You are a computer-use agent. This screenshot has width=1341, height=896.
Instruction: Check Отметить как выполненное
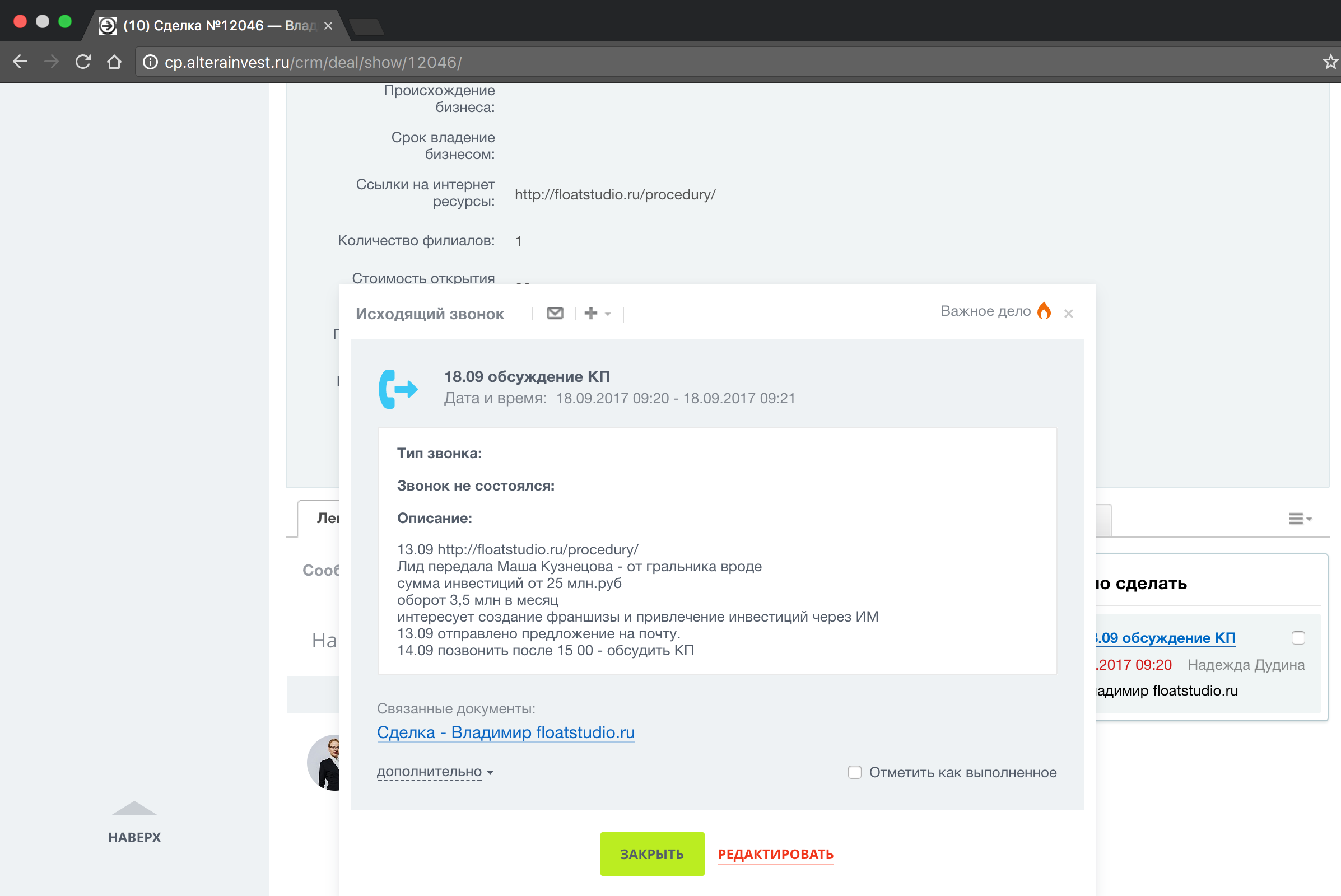855,772
